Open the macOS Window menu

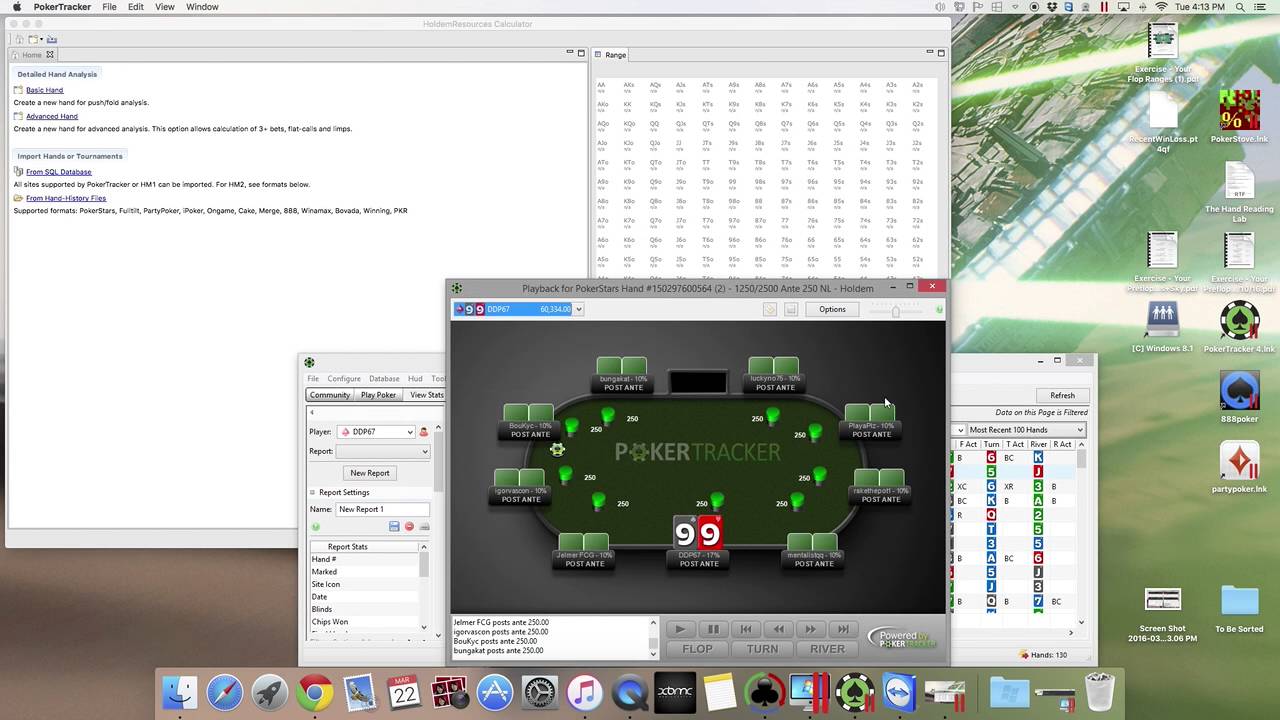click(202, 7)
